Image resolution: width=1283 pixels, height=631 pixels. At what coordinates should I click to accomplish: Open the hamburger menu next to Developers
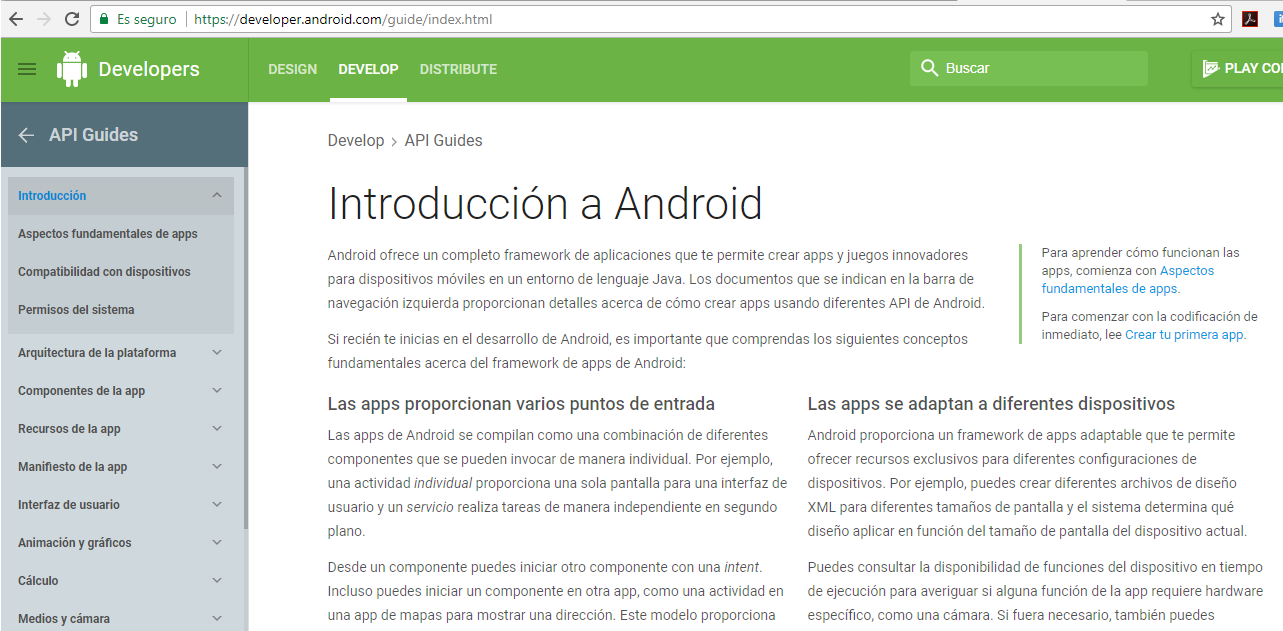tap(27, 69)
